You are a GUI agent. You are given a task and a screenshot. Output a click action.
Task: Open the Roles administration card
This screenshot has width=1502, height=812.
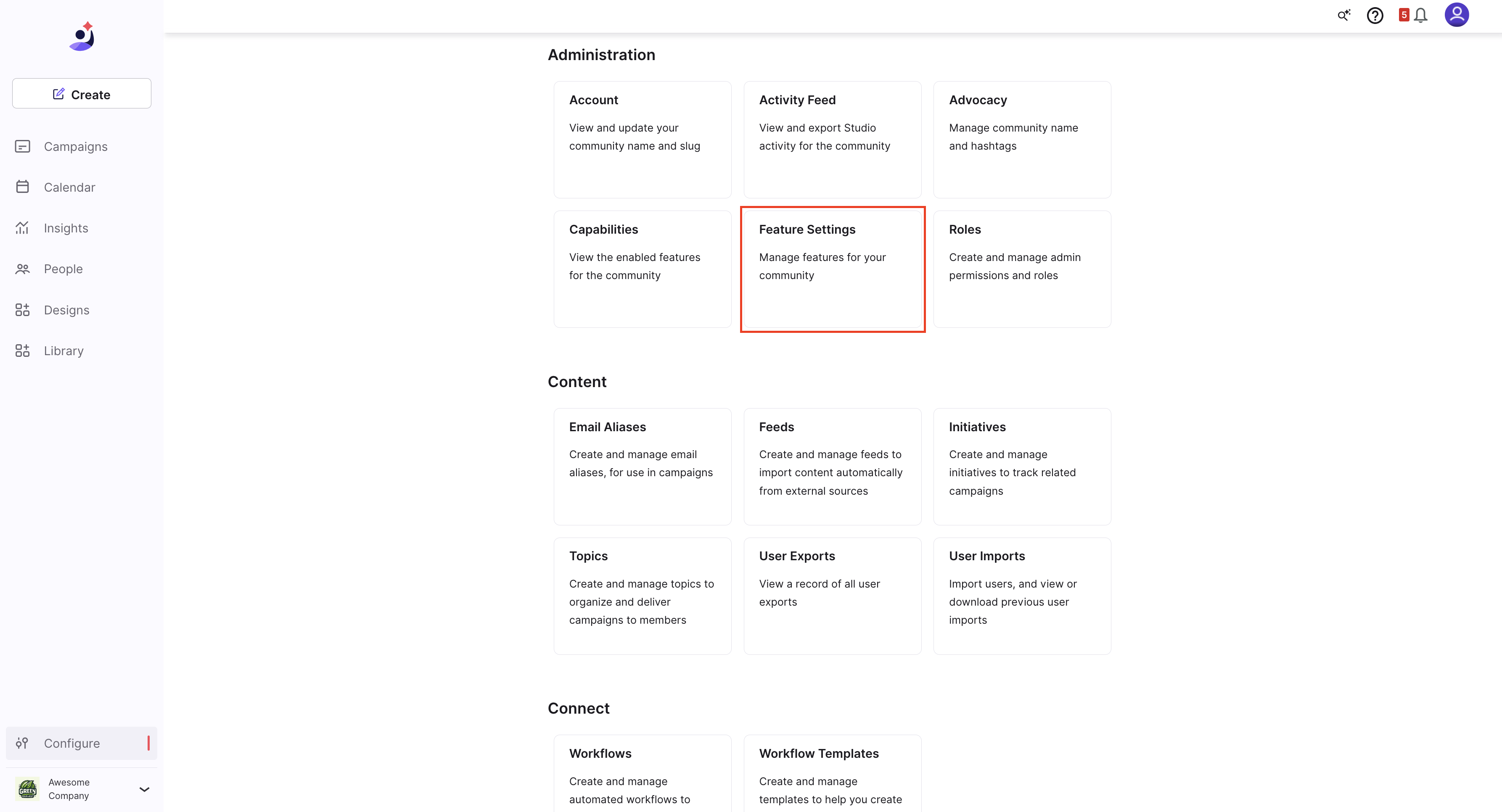coord(1021,269)
